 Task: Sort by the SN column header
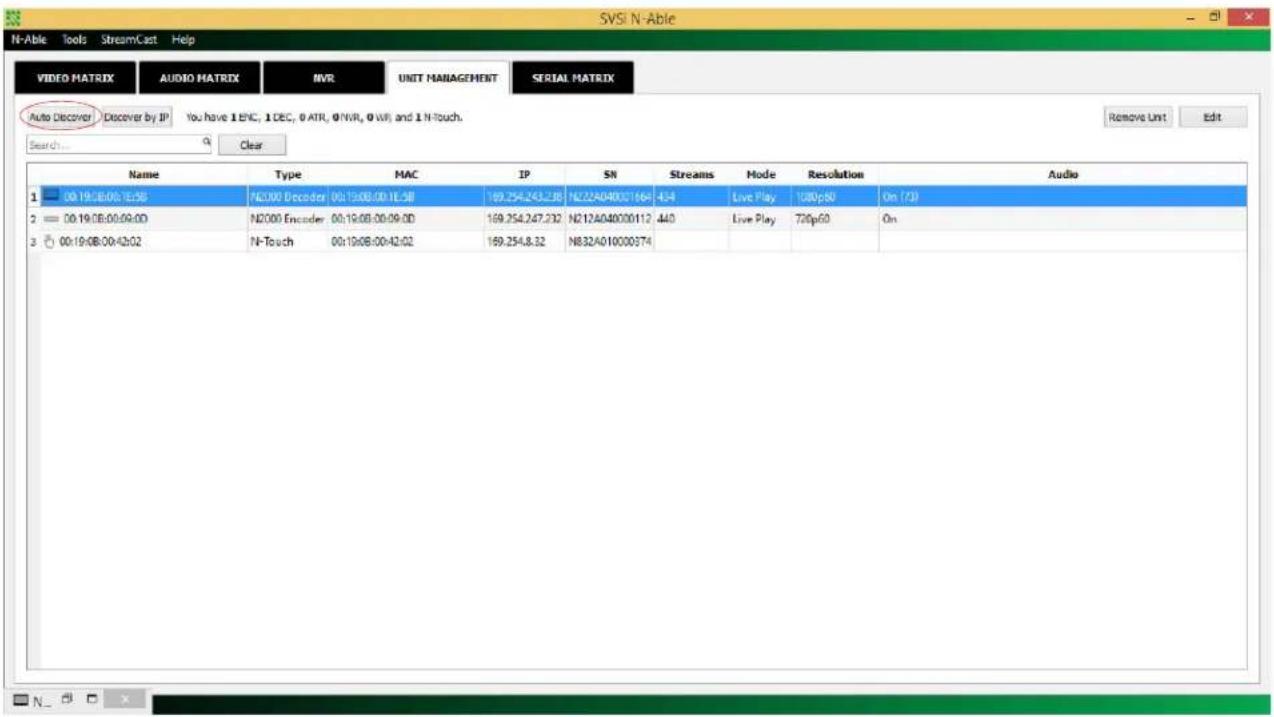coord(609,174)
